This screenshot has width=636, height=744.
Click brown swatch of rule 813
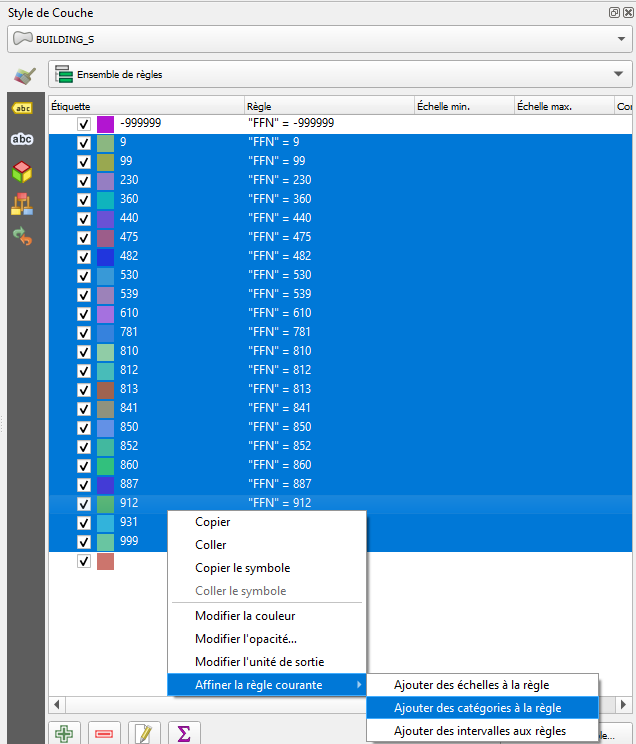(x=105, y=390)
